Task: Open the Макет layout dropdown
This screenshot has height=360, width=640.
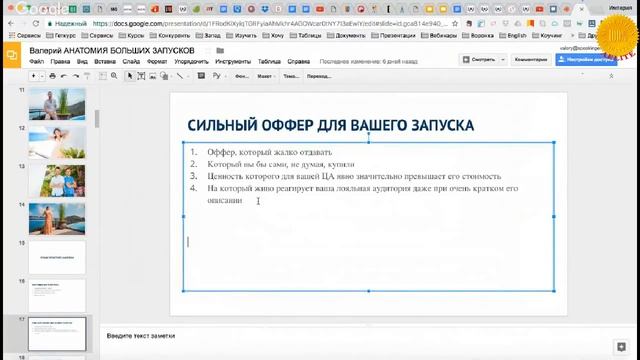Action: coord(266,76)
